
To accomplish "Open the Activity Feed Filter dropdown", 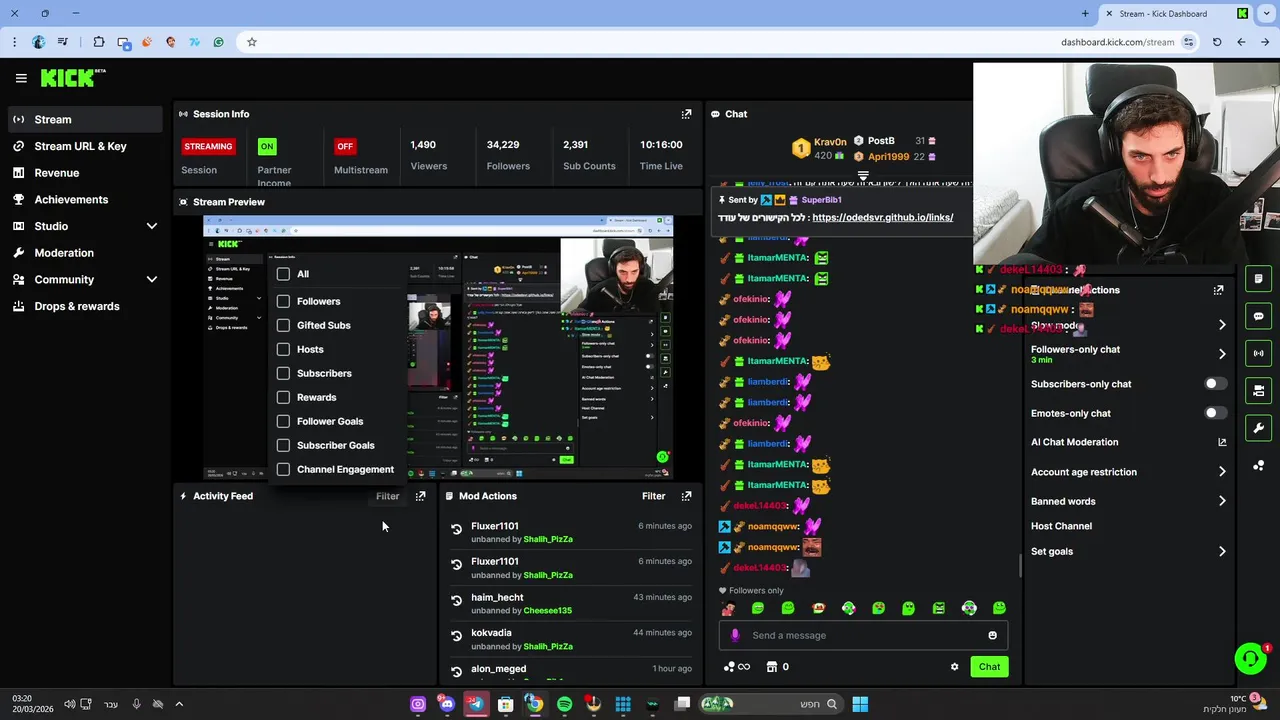I will [x=387, y=496].
